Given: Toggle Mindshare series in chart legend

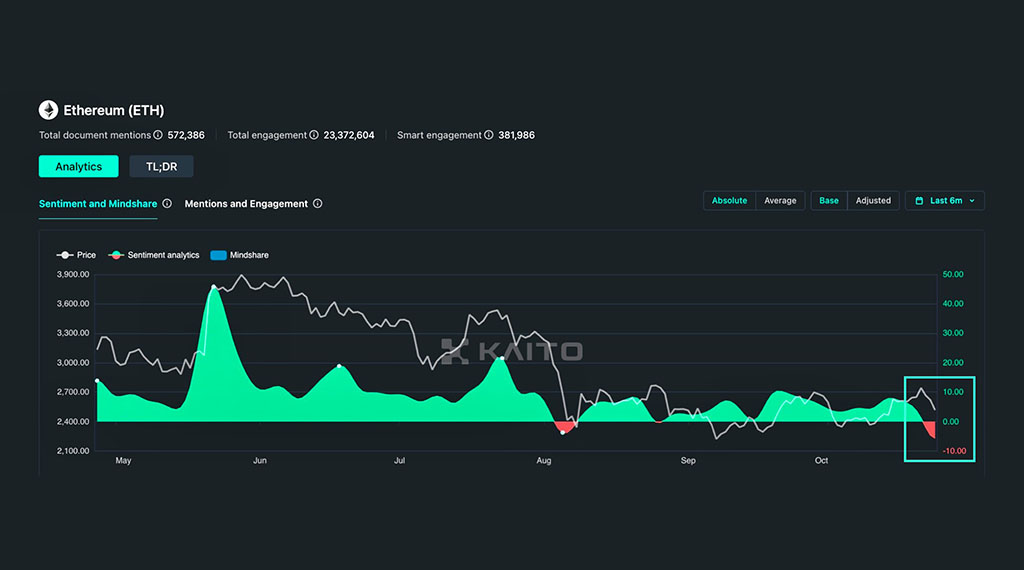Looking at the screenshot, I should pos(240,255).
